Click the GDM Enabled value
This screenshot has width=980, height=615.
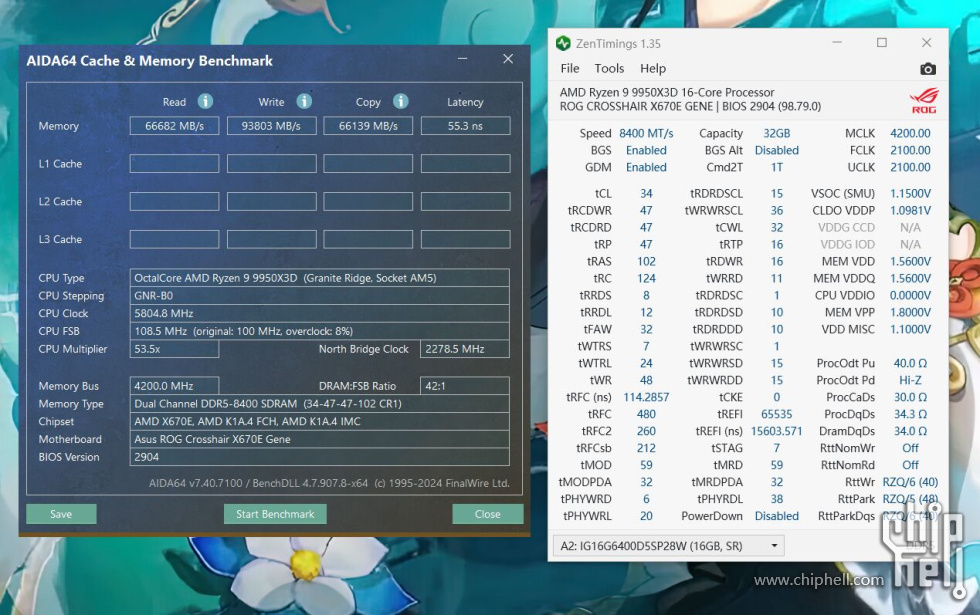pos(646,167)
